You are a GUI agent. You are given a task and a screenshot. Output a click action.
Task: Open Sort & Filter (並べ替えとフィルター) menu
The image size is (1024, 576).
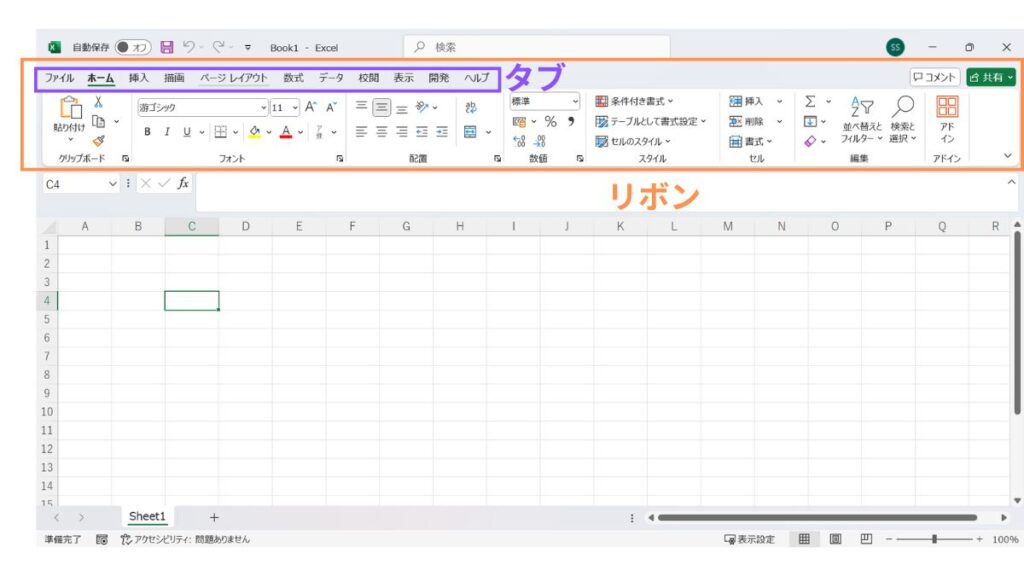click(x=862, y=120)
